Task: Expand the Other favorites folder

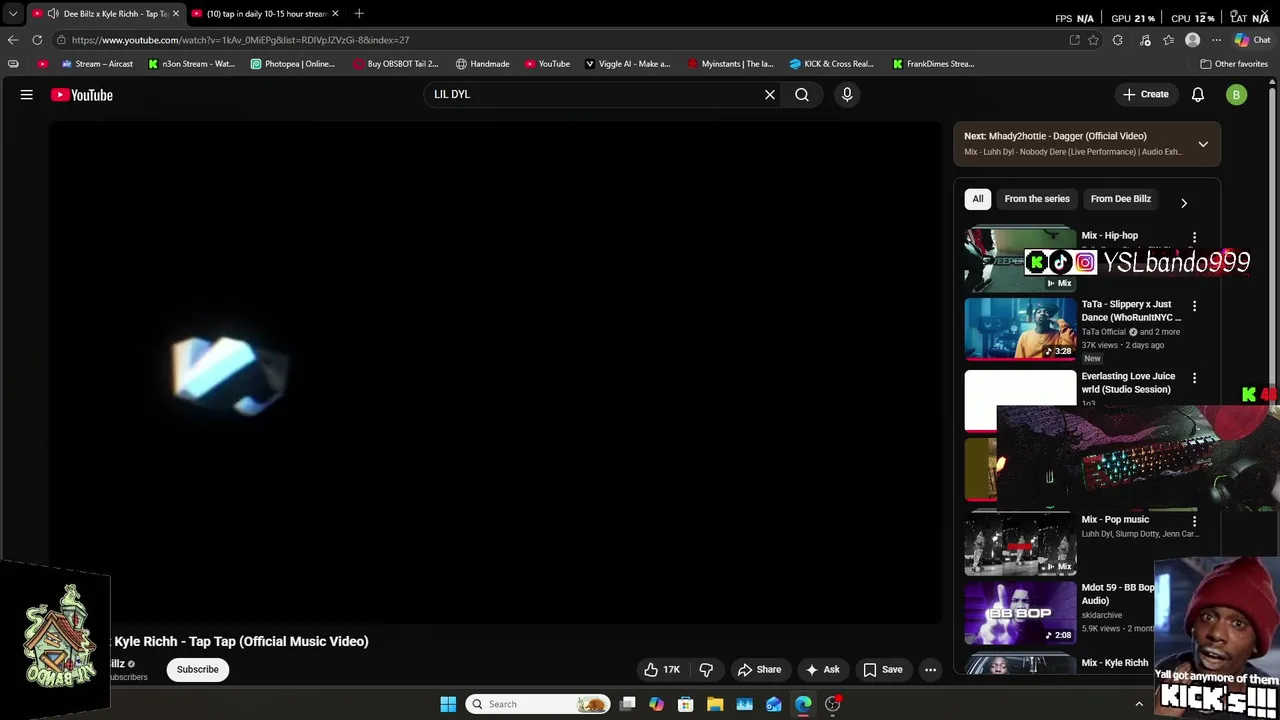Action: [1234, 64]
